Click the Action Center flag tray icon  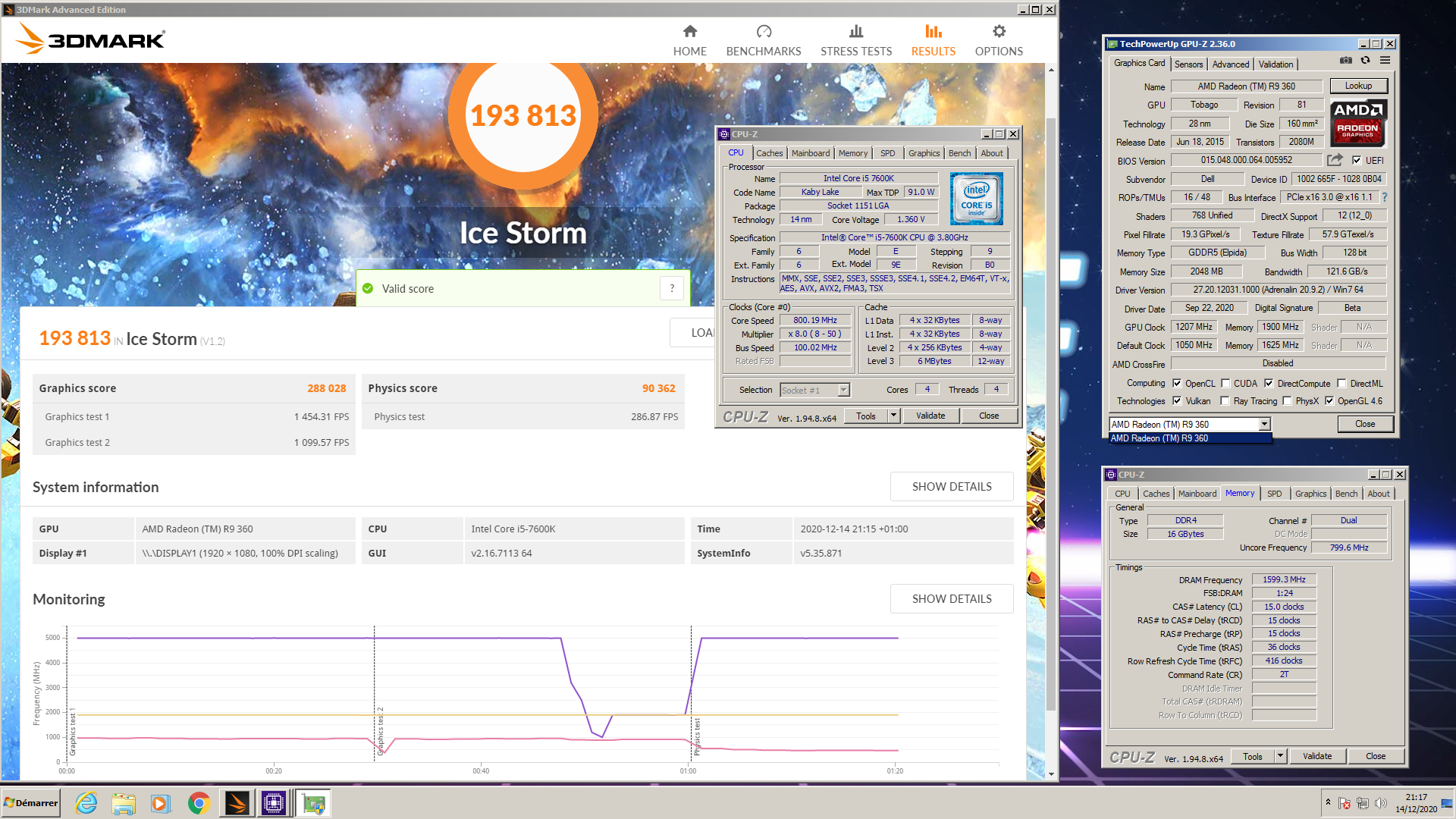(1344, 803)
